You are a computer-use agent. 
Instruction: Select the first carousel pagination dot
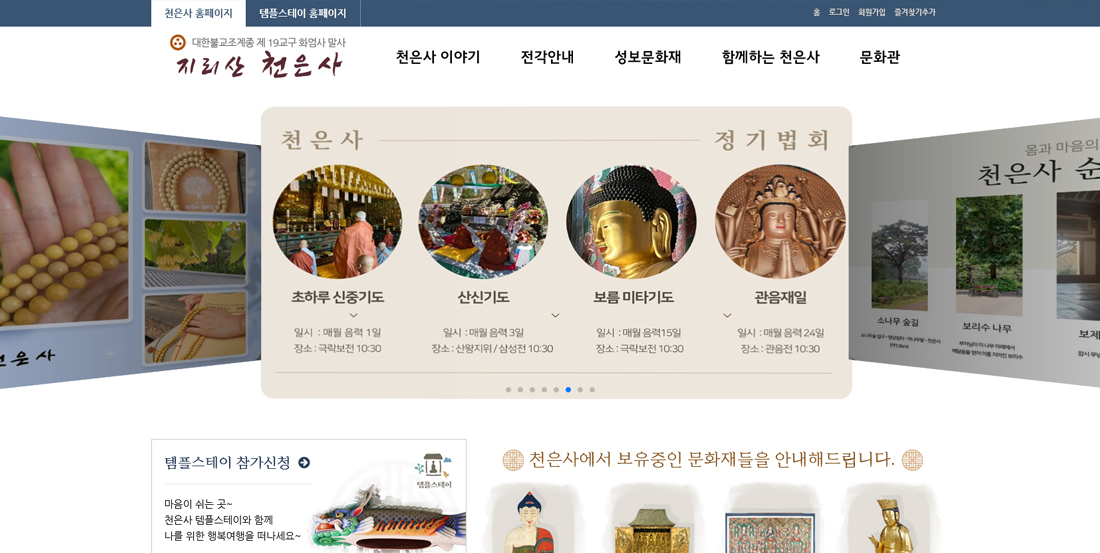point(509,389)
